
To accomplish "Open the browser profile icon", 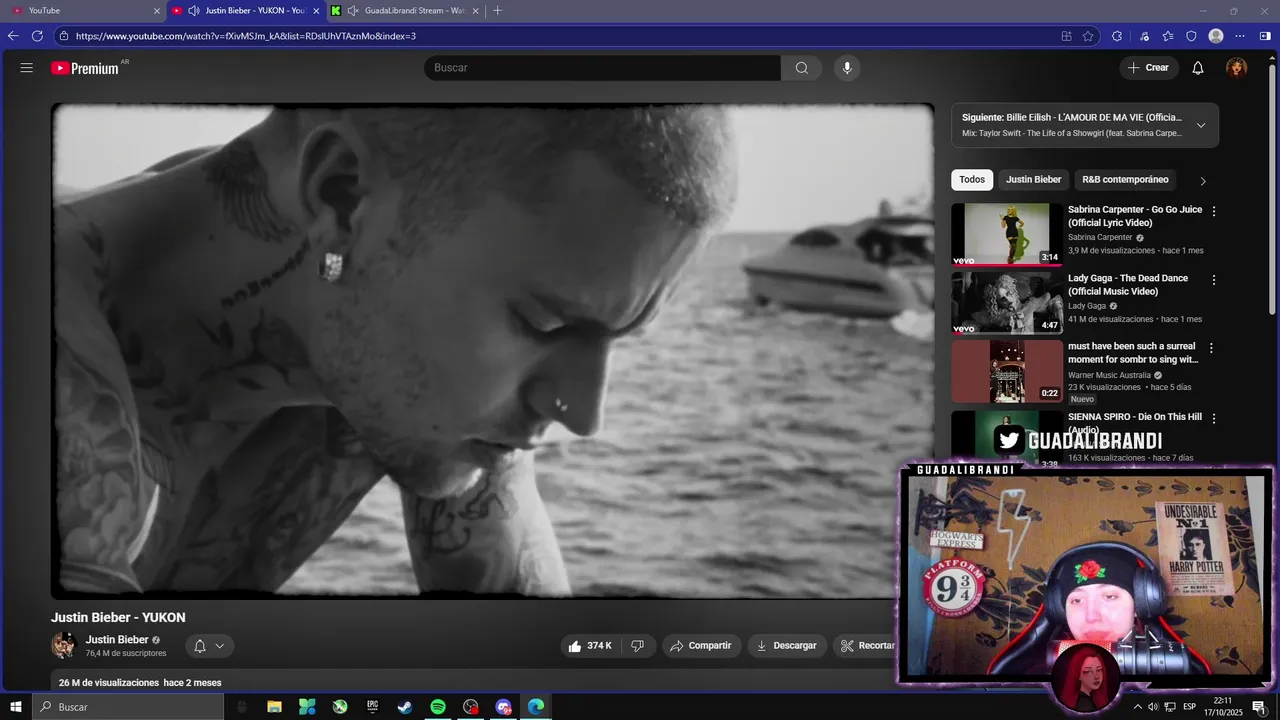I will (1216, 36).
